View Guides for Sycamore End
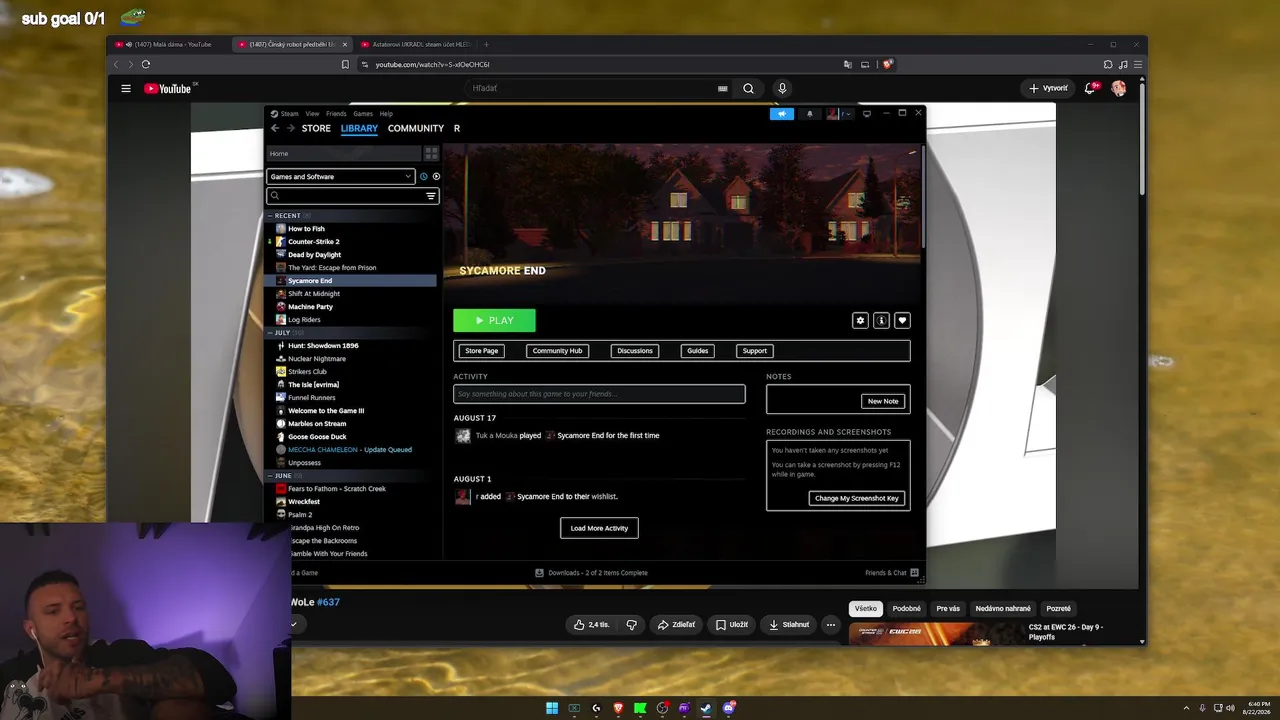 tap(698, 351)
